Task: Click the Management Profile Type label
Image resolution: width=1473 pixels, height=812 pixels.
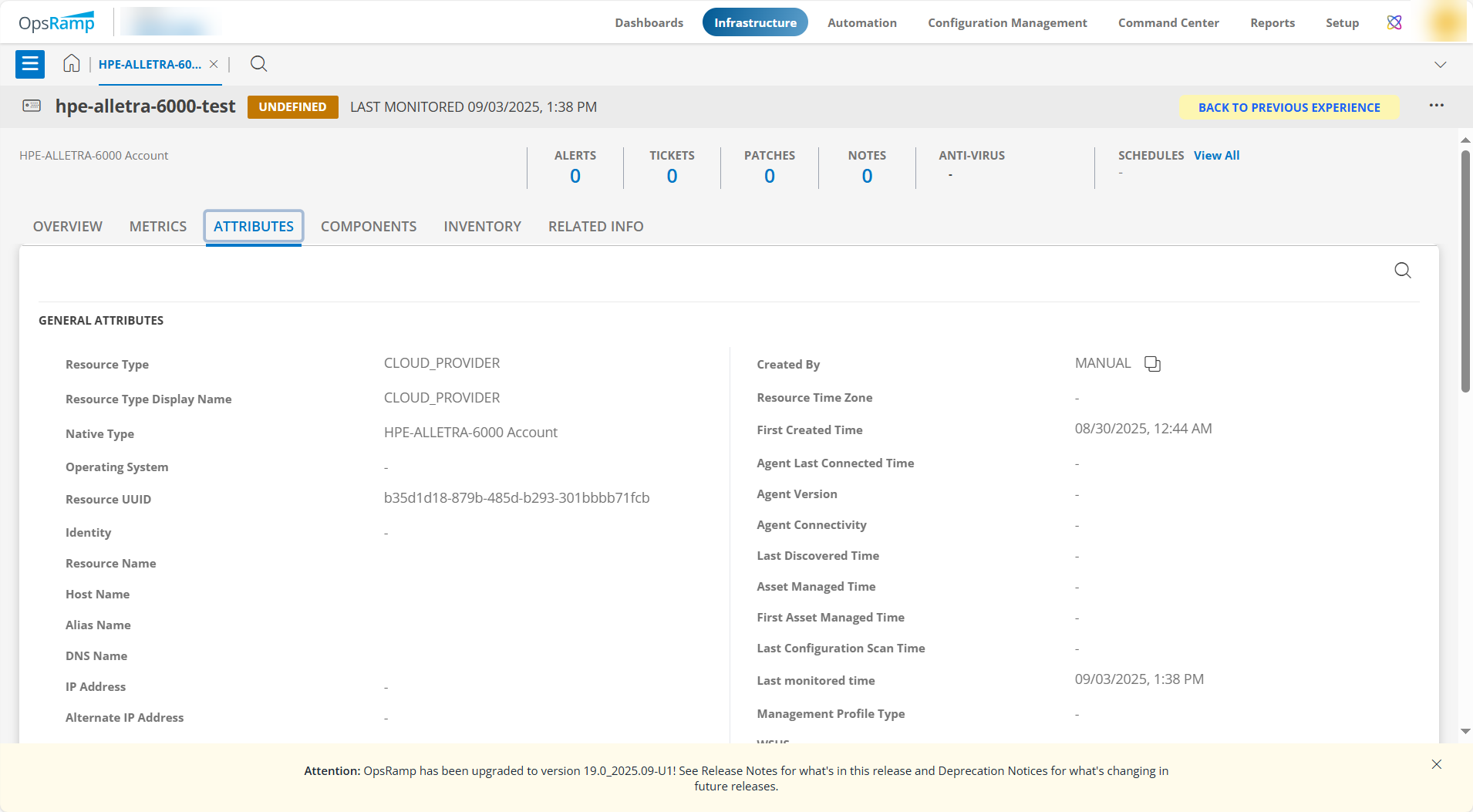Action: click(x=831, y=714)
